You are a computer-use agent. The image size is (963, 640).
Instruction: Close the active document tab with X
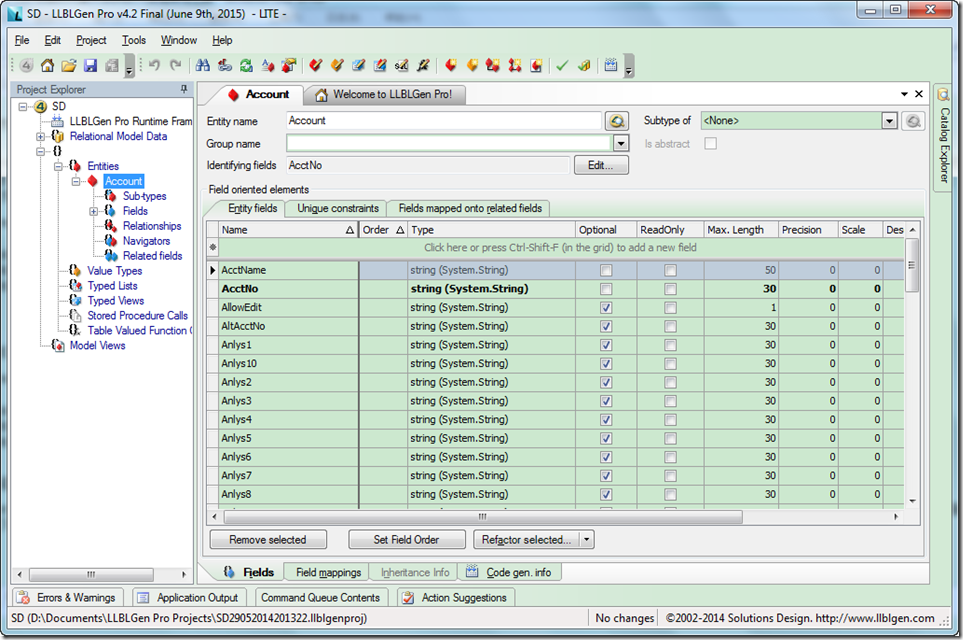point(919,94)
